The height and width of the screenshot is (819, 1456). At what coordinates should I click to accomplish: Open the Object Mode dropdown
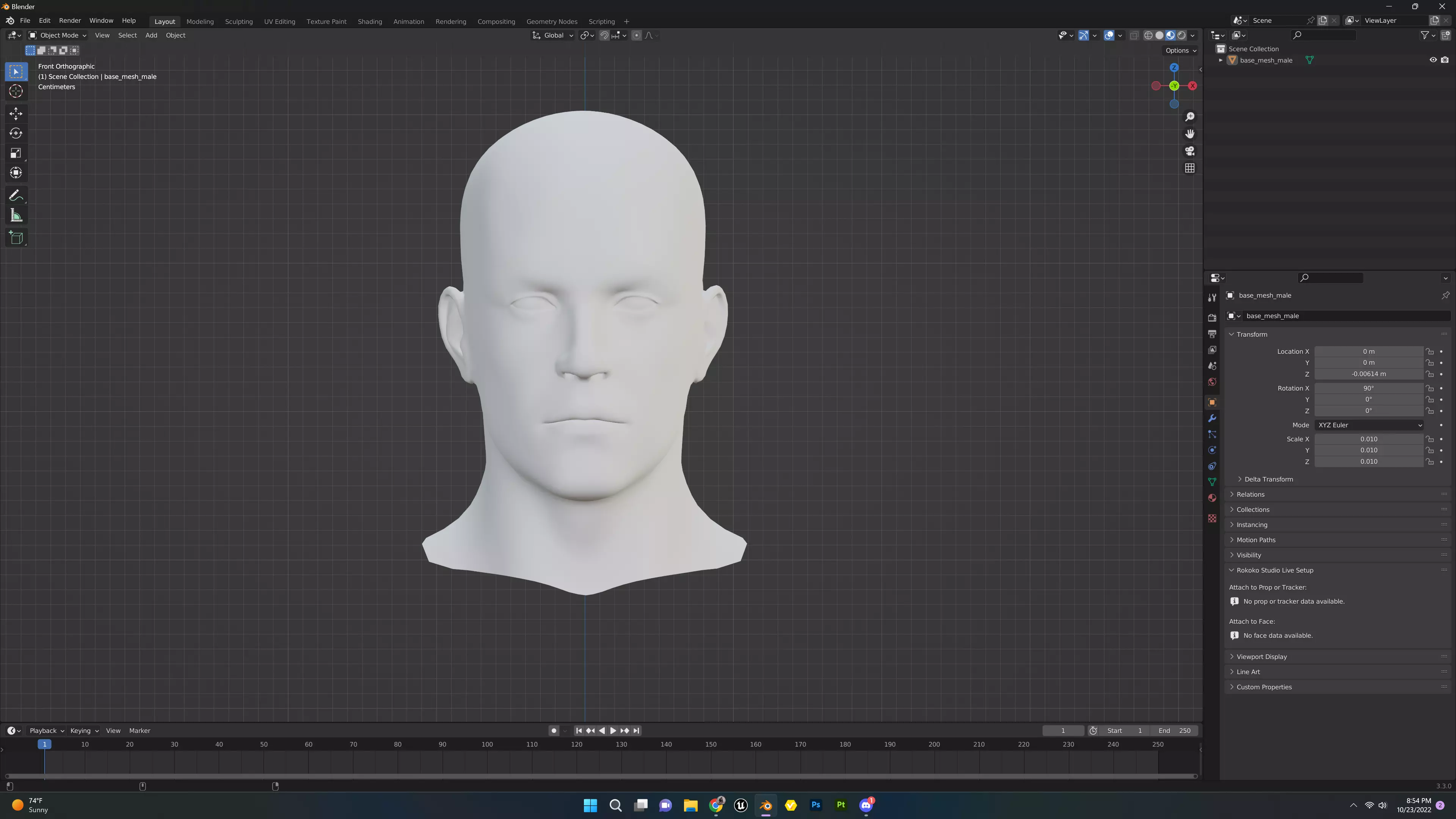tap(58, 35)
